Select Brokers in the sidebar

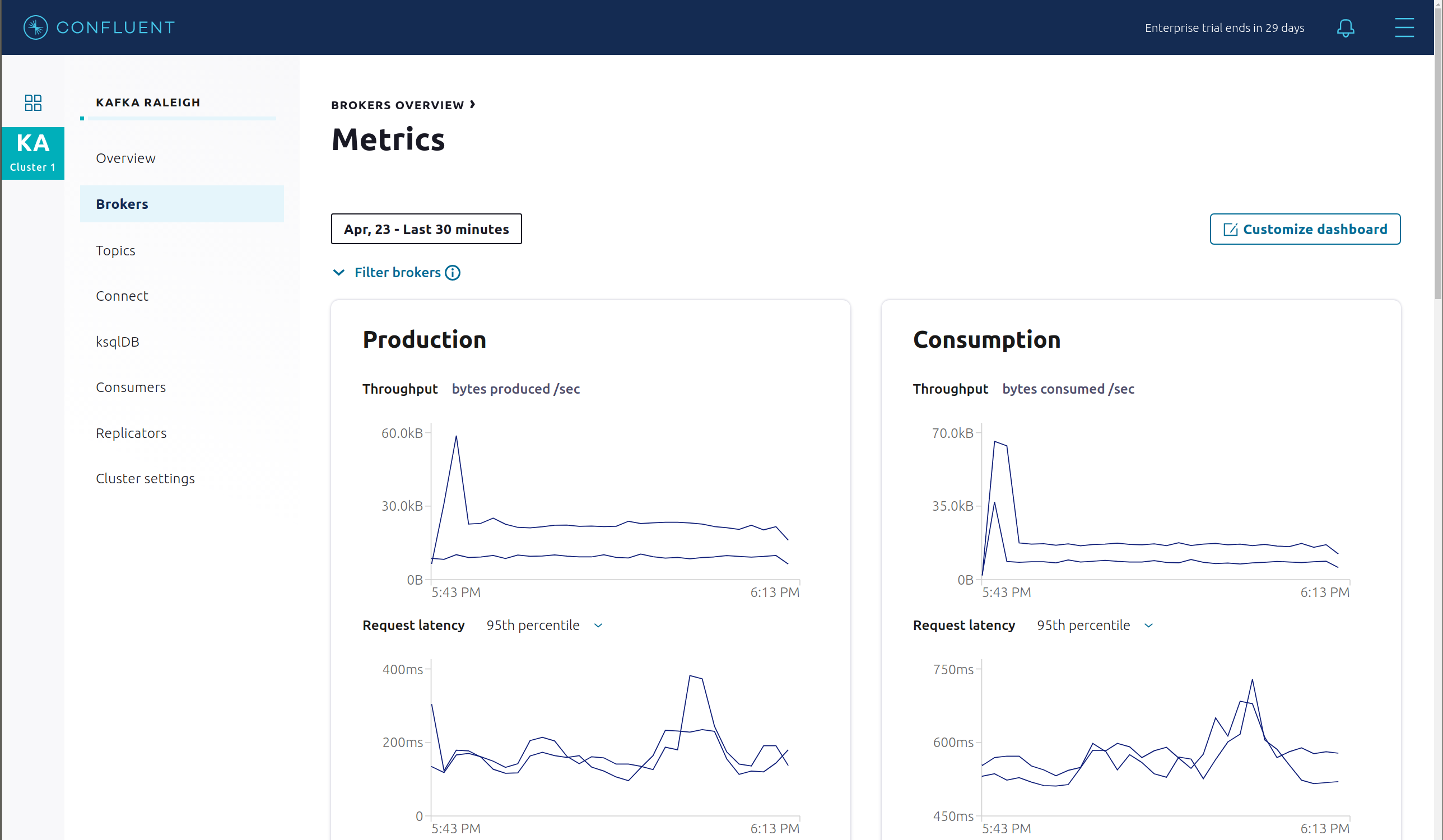[181, 204]
